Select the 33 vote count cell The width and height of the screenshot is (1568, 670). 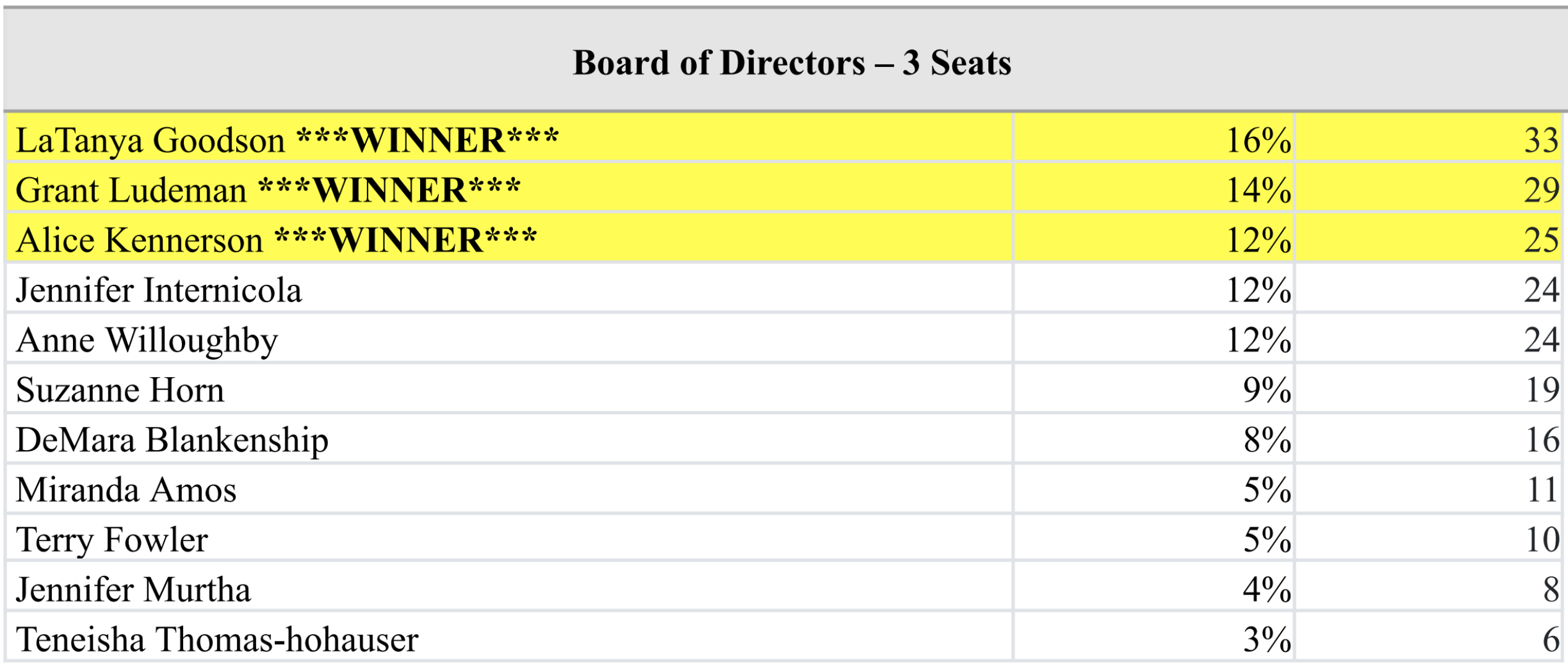[x=1429, y=138]
